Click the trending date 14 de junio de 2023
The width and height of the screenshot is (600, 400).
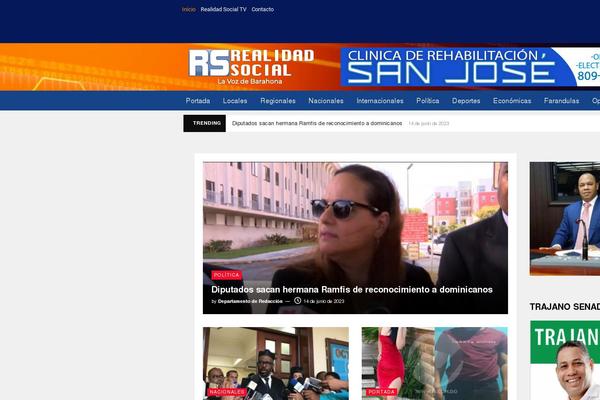pyautogui.click(x=429, y=124)
